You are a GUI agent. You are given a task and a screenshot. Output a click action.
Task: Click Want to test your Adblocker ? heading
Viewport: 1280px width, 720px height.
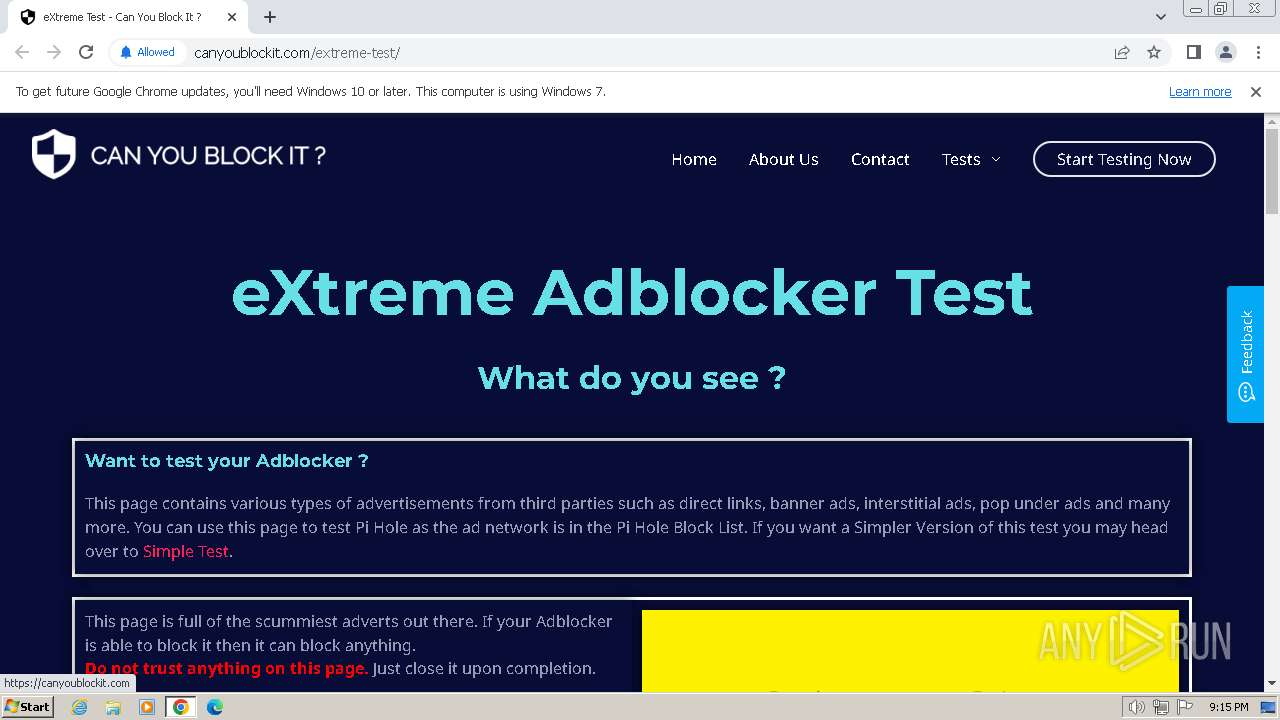[x=227, y=461]
